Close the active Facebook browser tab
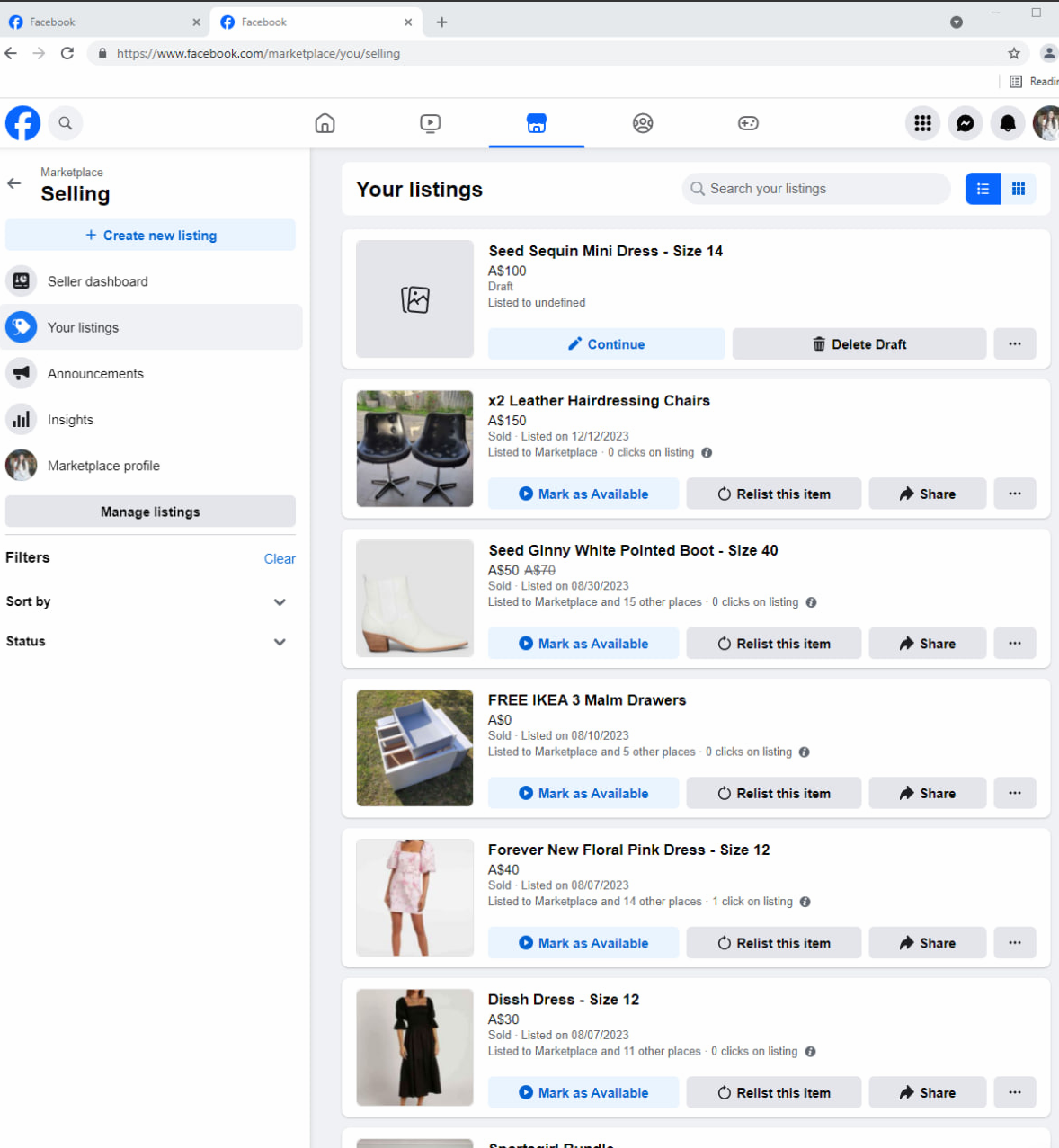 tap(408, 22)
